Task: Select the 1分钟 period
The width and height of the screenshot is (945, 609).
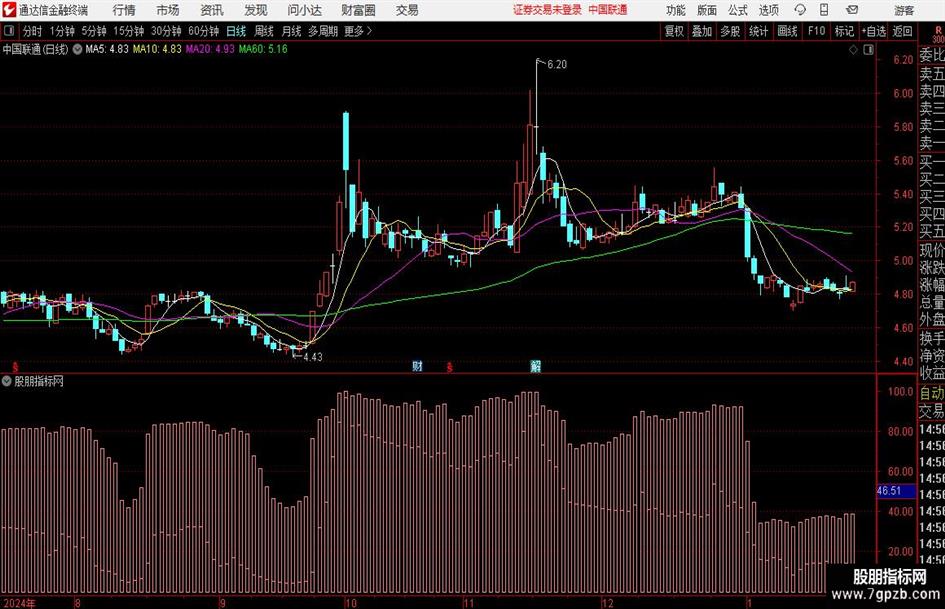Action: (61, 31)
